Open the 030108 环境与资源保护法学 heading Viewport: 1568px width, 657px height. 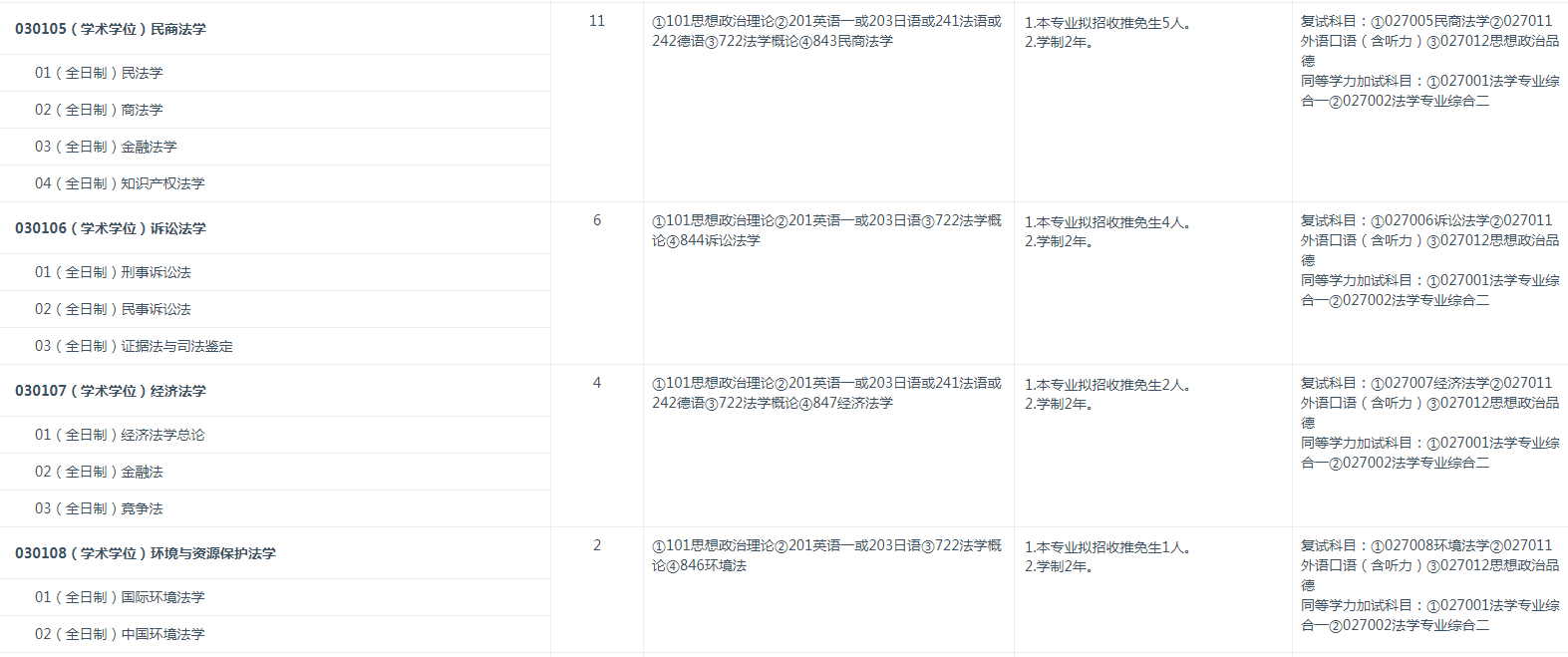tap(146, 553)
